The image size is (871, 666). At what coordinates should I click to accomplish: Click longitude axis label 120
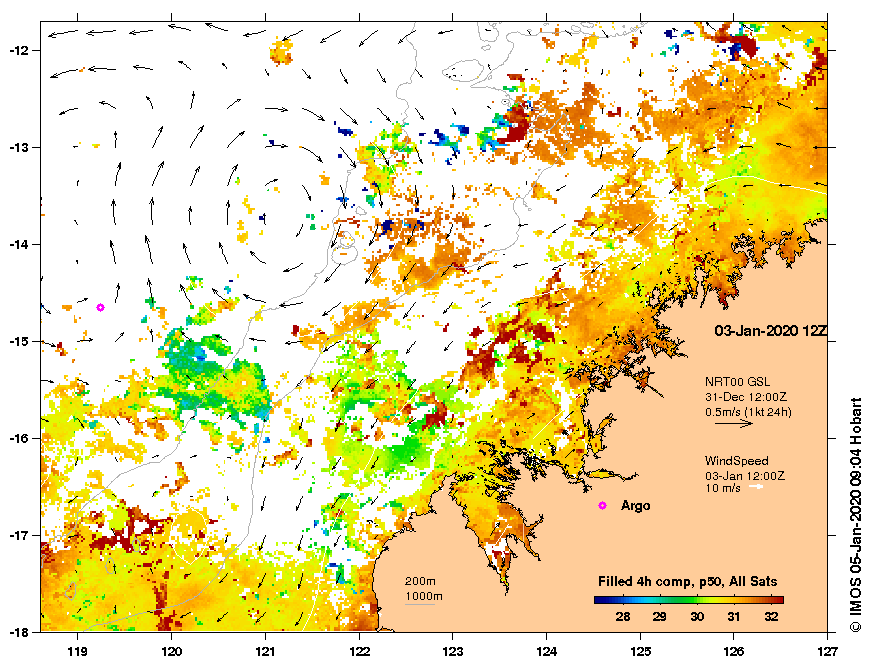coord(171,652)
